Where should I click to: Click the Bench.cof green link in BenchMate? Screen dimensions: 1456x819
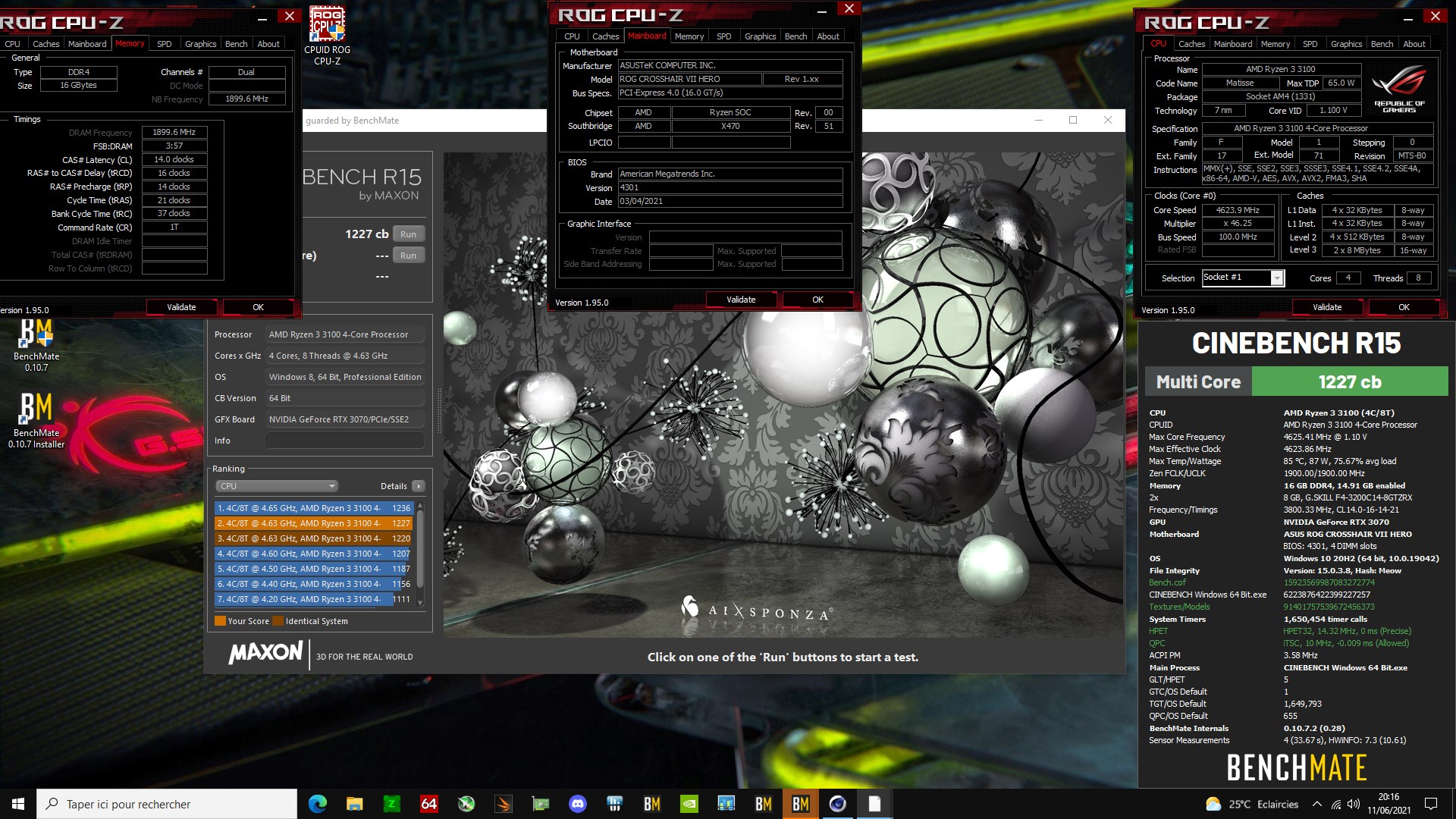(1167, 582)
